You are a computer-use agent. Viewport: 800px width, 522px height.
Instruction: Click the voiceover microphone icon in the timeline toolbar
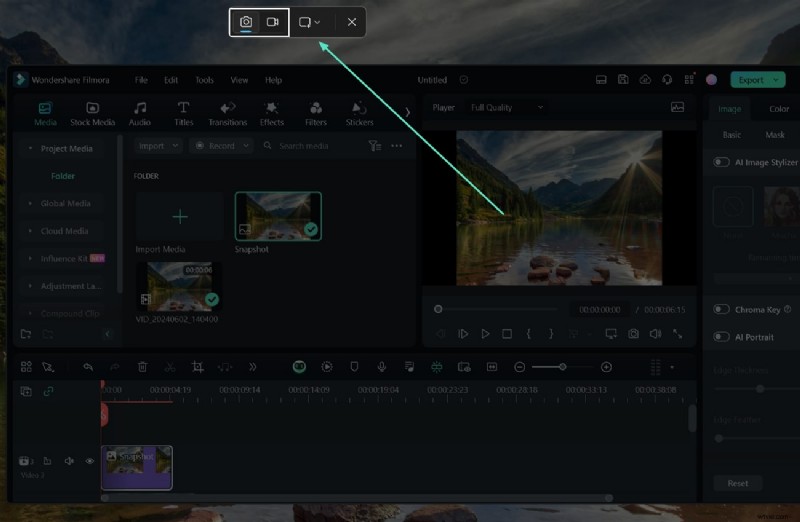[x=381, y=367]
